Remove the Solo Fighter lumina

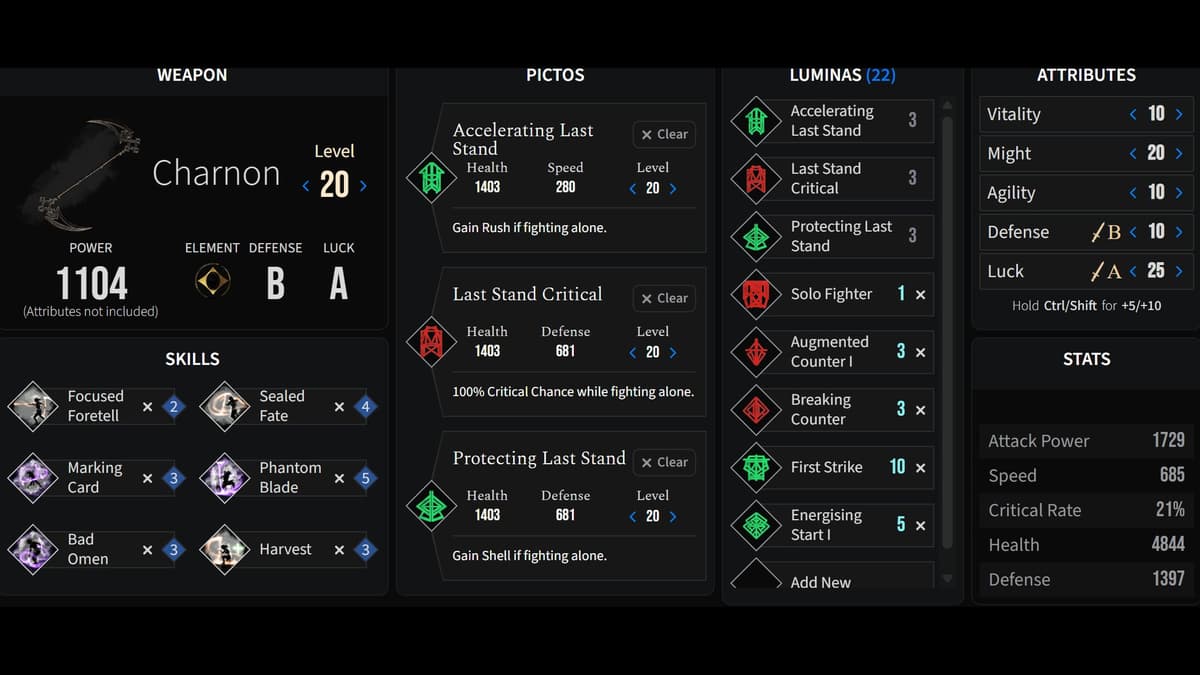[x=920, y=294]
